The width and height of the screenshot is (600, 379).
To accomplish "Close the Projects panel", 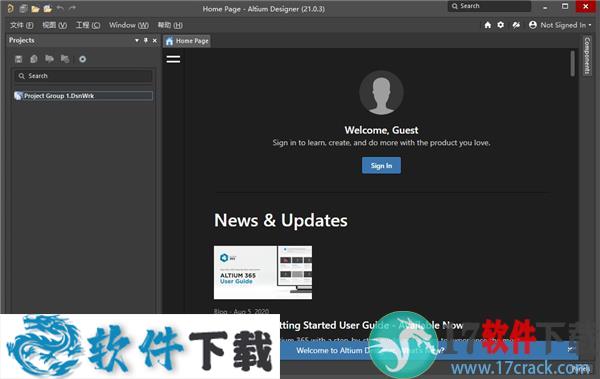I will click(x=155, y=40).
